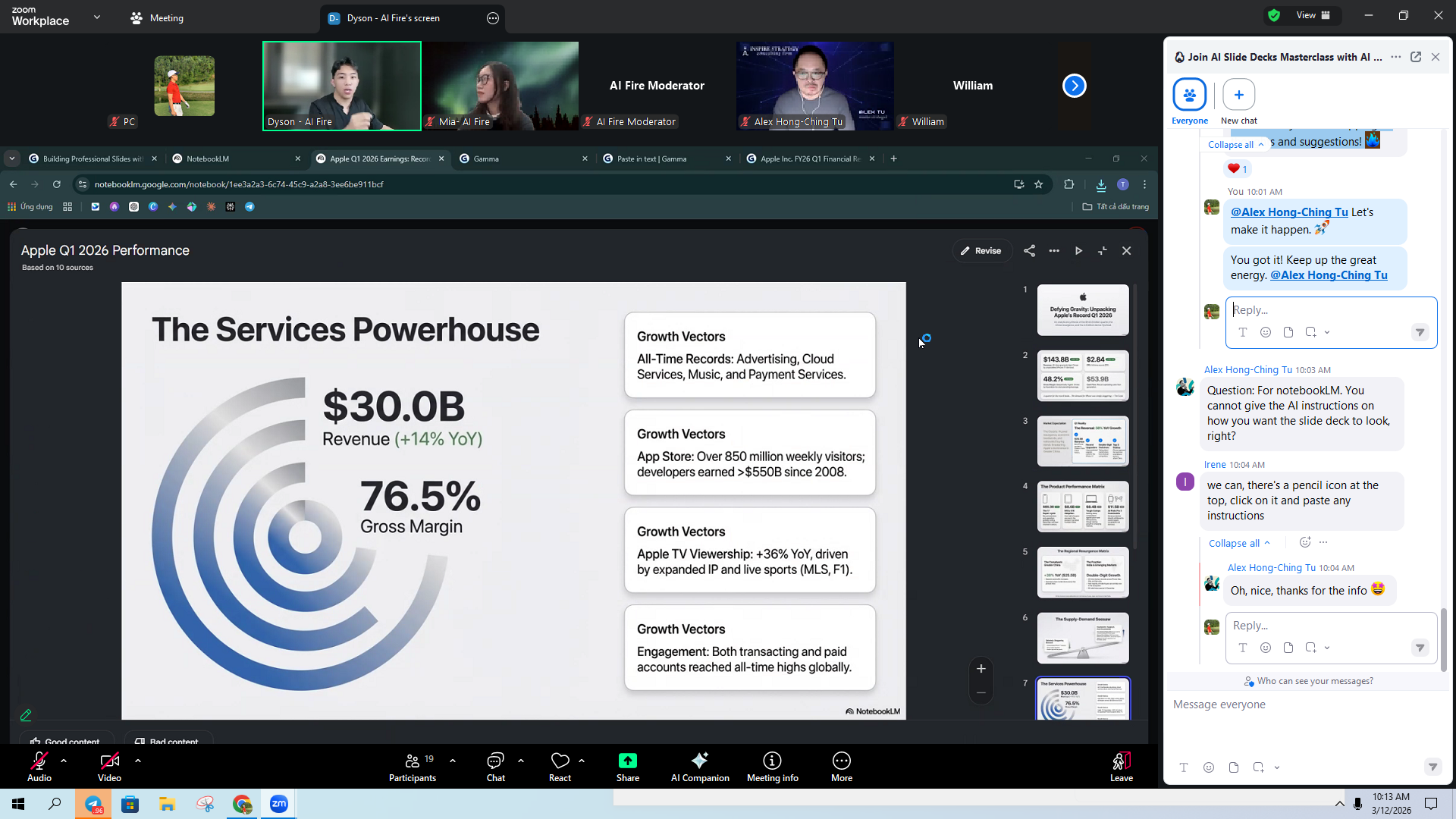Click the pencil edit icon below the slide

26,714
